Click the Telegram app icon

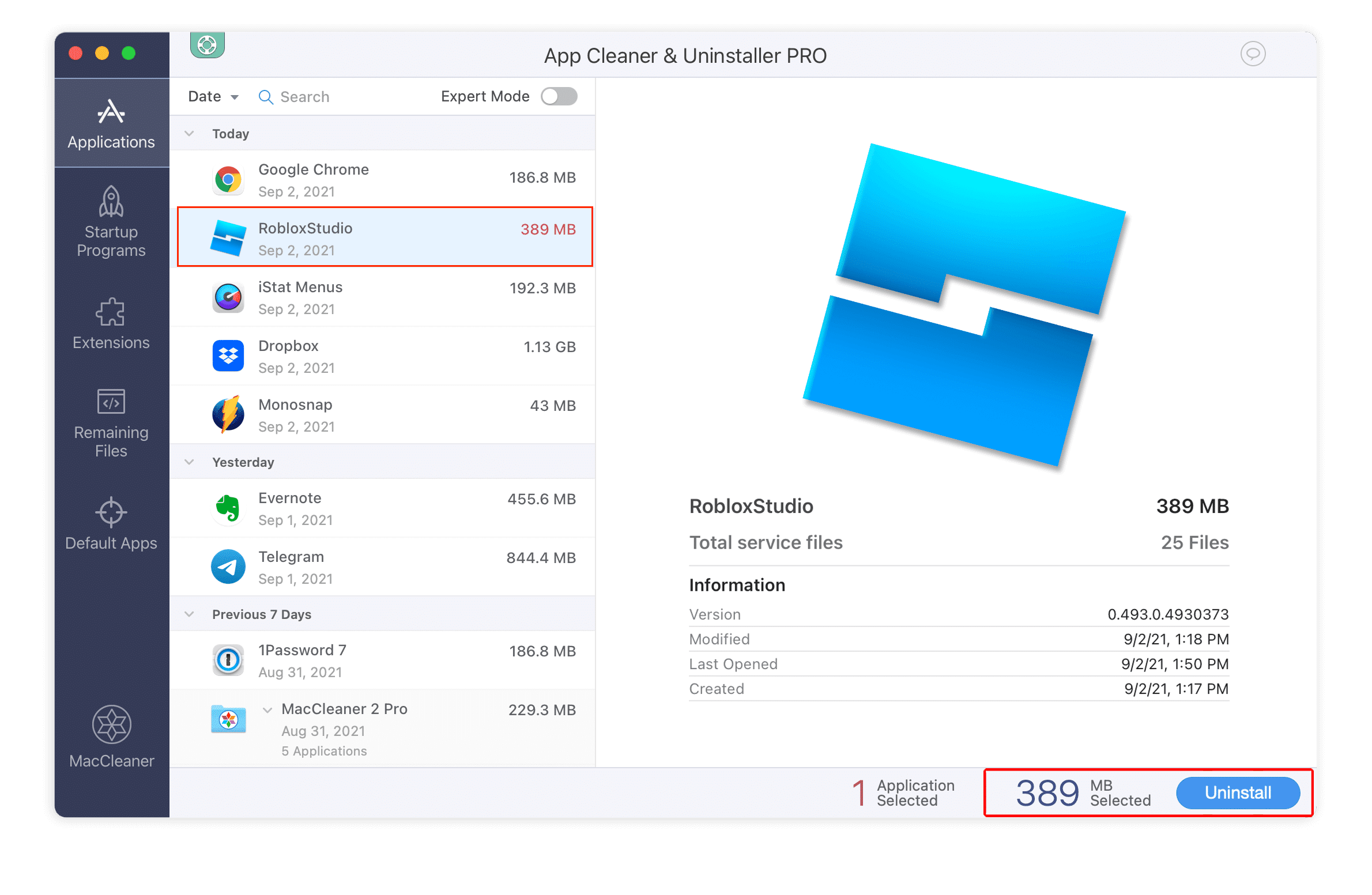point(228,567)
